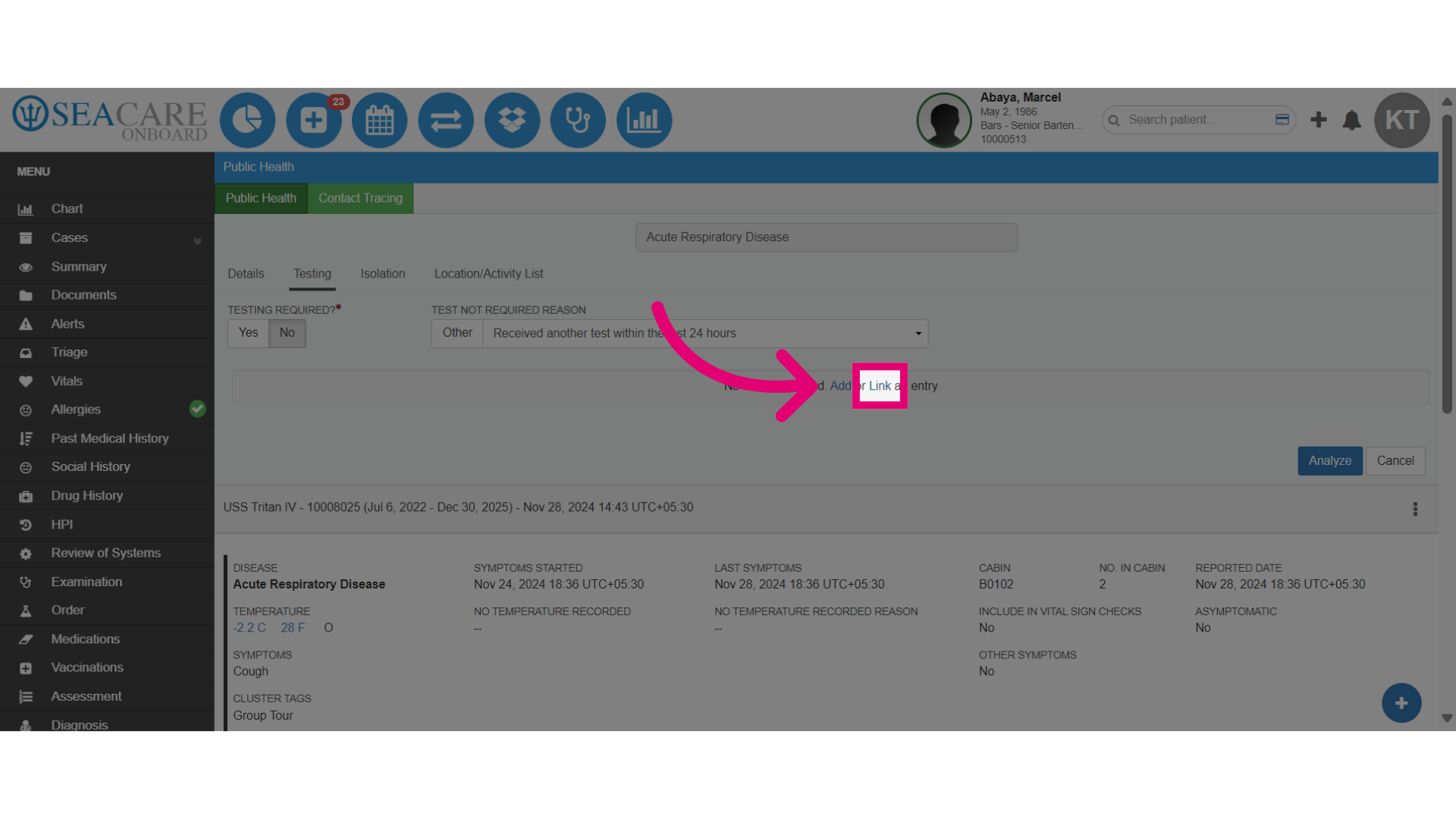This screenshot has width=1456, height=819.
Task: Switch to the Contact Tracing tab
Action: tap(360, 198)
